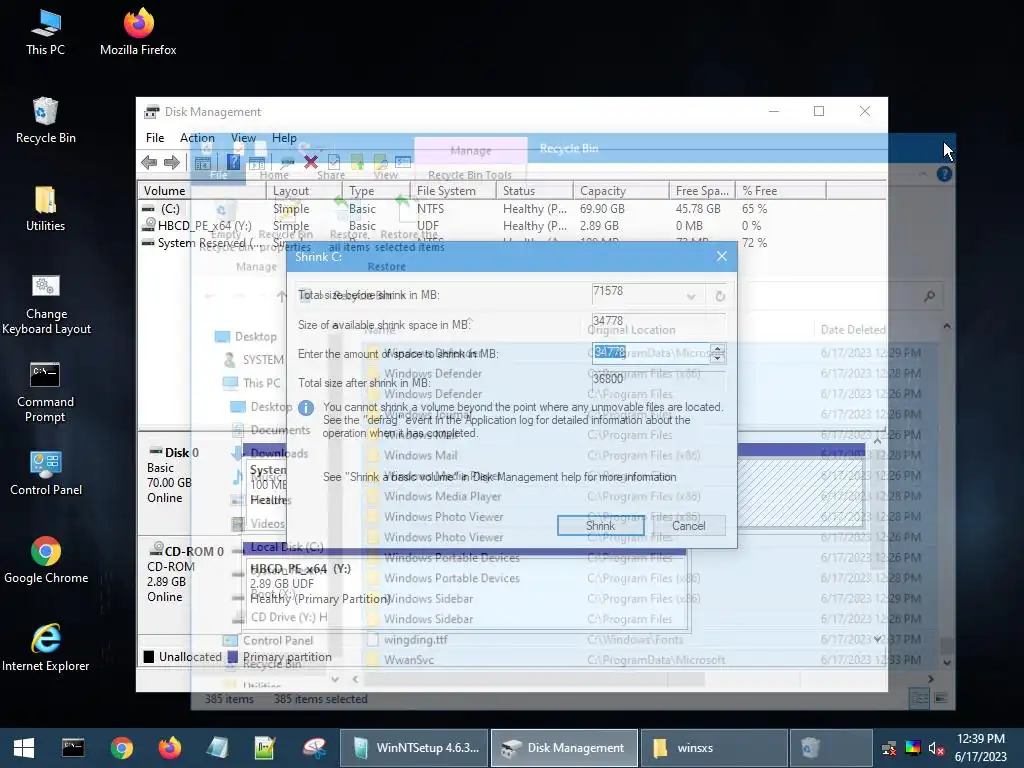Sort by the Date Deleted column in Recycle Bin
Image resolution: width=1024 pixels, height=768 pixels.
tap(852, 330)
